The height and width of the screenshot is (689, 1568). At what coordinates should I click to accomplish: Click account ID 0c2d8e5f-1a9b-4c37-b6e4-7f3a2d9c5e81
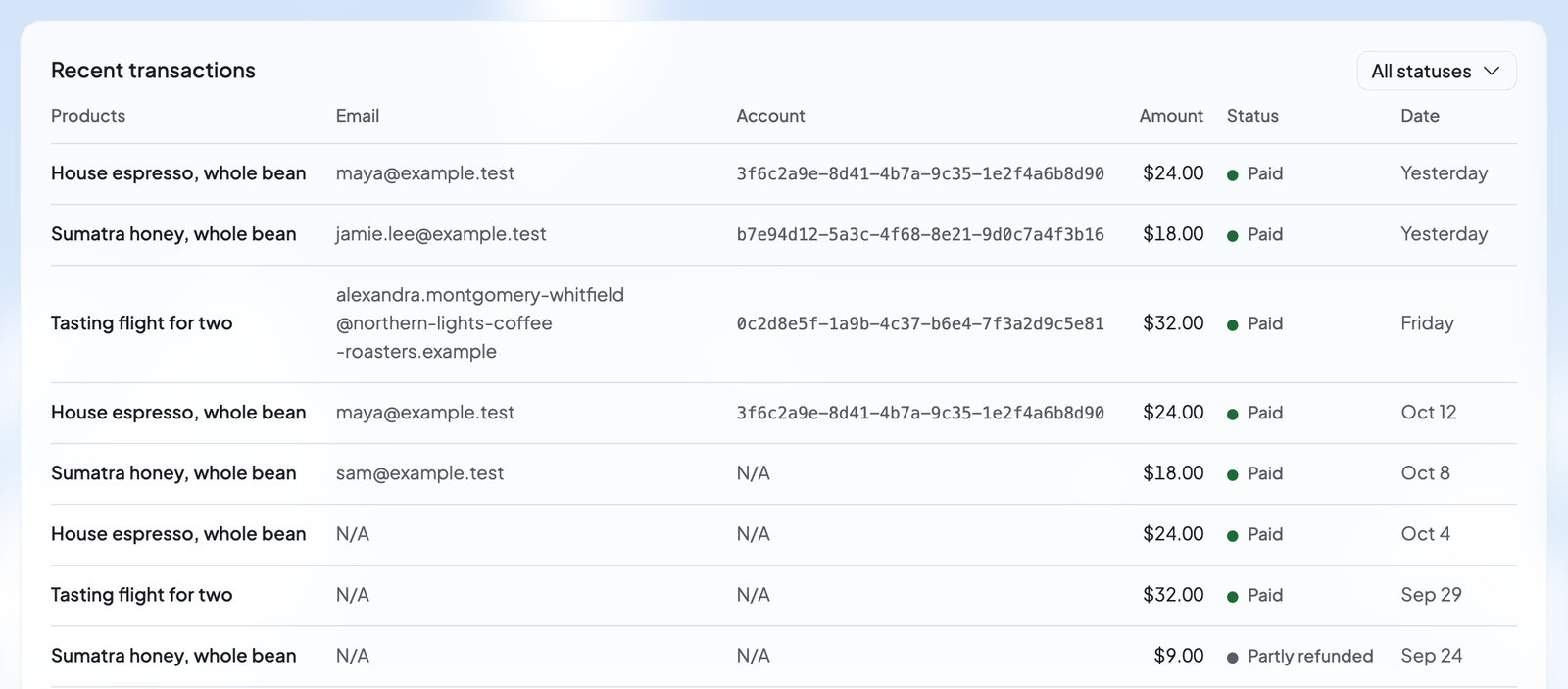[x=920, y=323]
